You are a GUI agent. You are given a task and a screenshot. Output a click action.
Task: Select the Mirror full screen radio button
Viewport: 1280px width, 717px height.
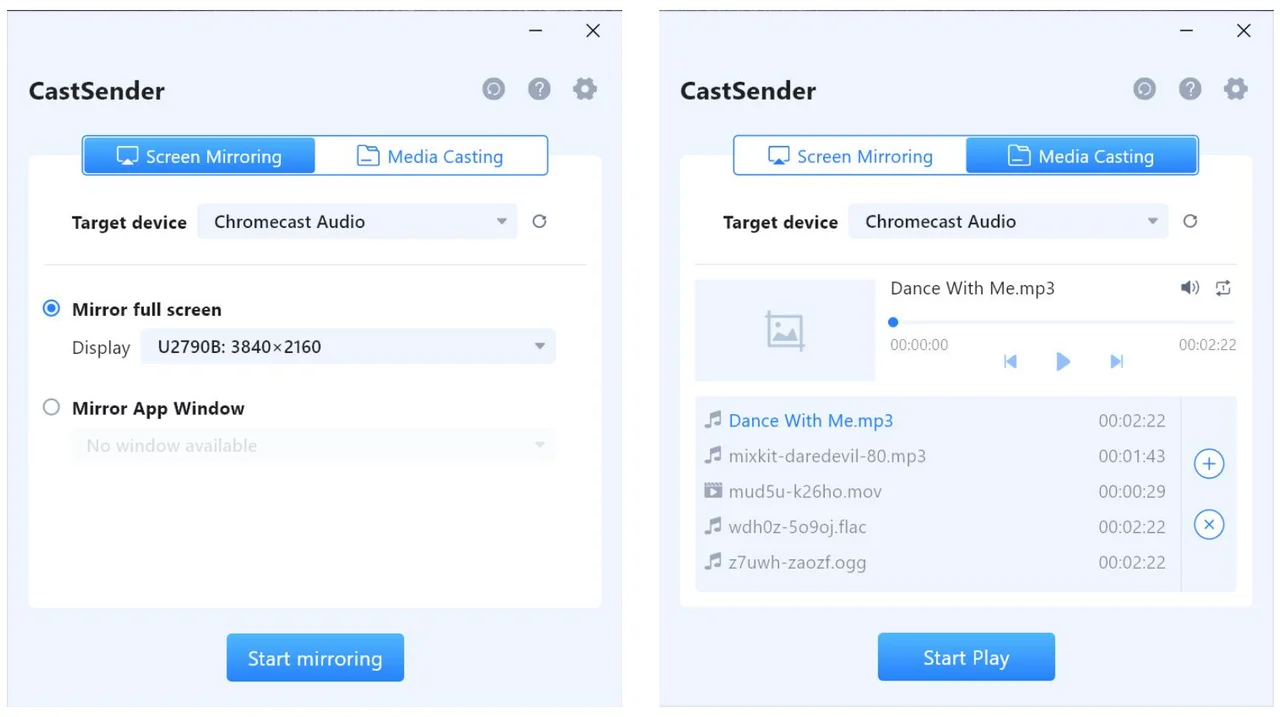pos(52,309)
